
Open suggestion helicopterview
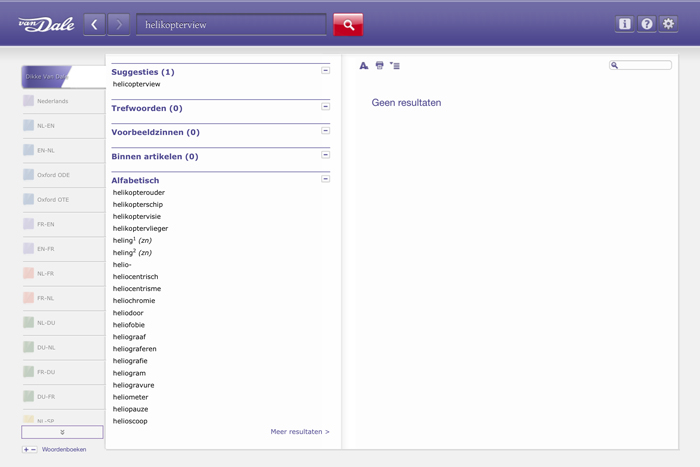[x=136, y=84]
